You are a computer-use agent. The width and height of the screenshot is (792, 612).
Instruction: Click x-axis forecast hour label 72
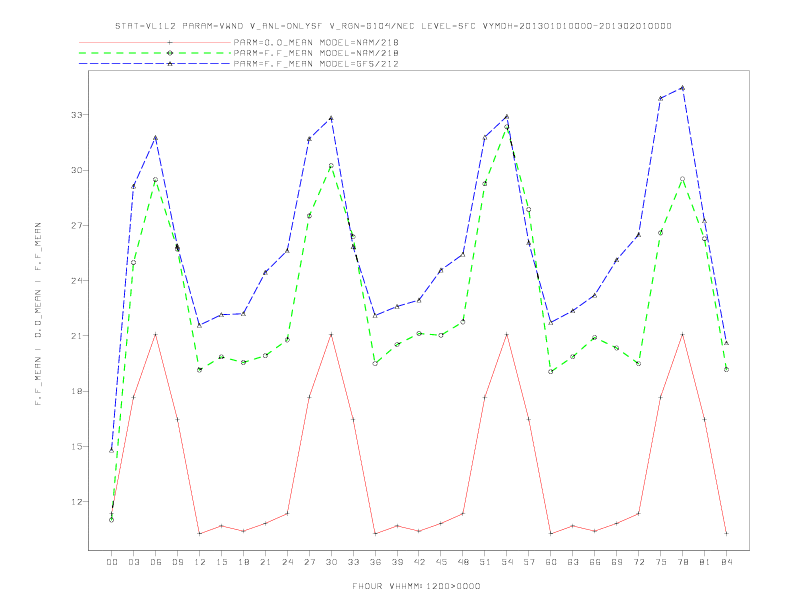coord(638,562)
